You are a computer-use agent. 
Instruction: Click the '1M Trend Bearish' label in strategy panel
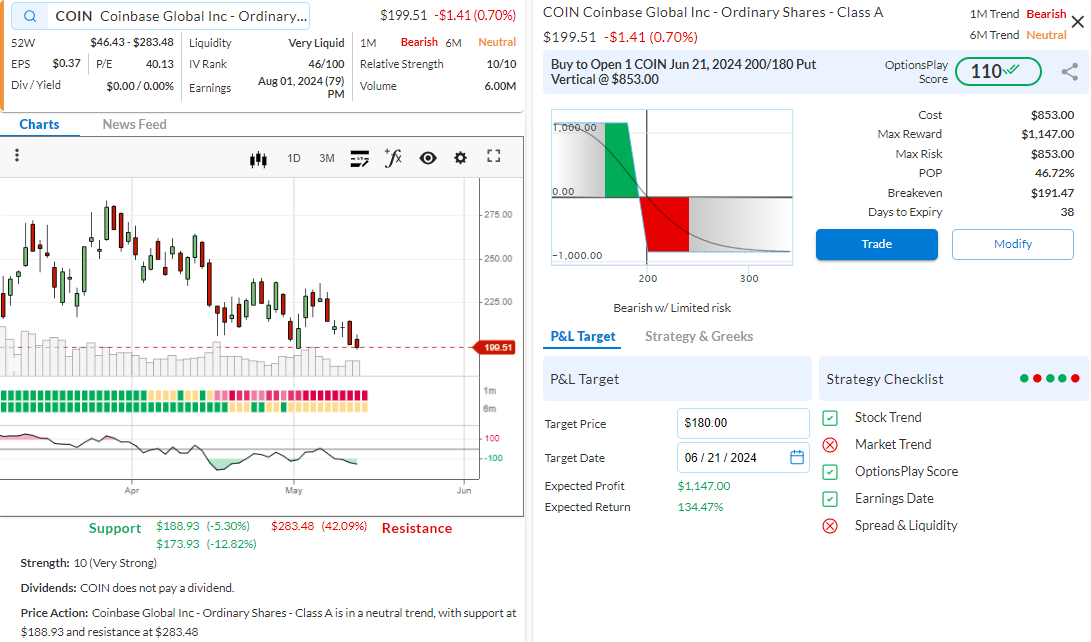(1018, 14)
